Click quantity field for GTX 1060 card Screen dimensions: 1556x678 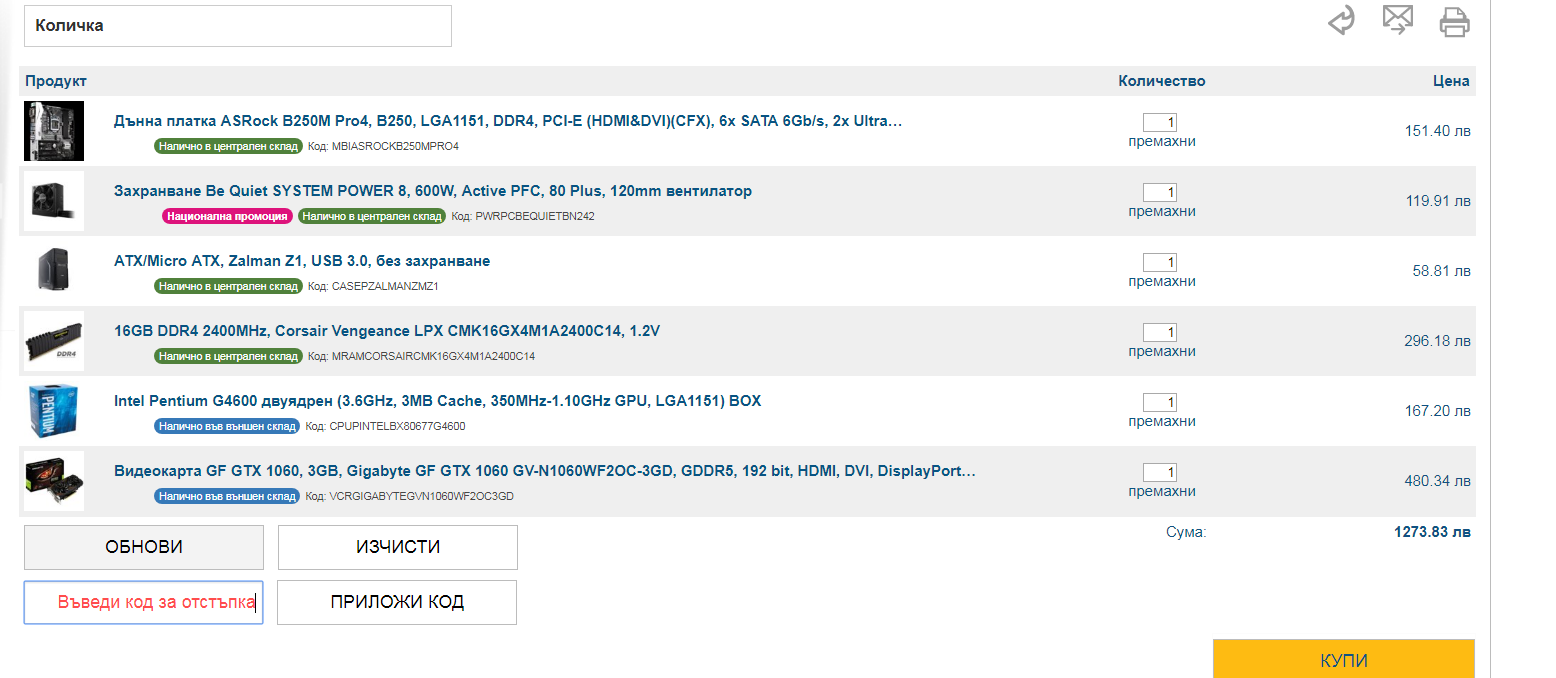point(1160,472)
